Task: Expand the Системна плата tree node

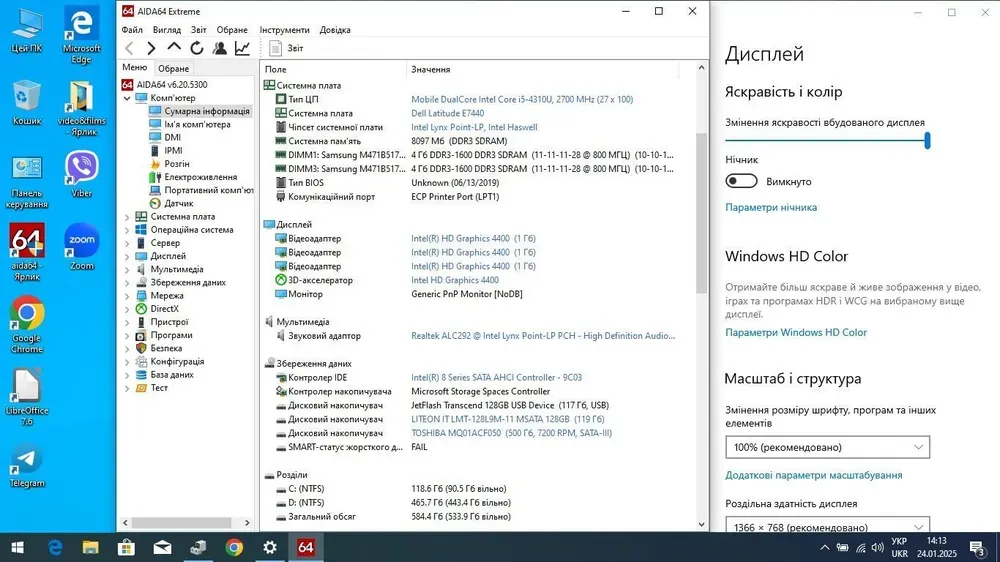Action: 127,216
